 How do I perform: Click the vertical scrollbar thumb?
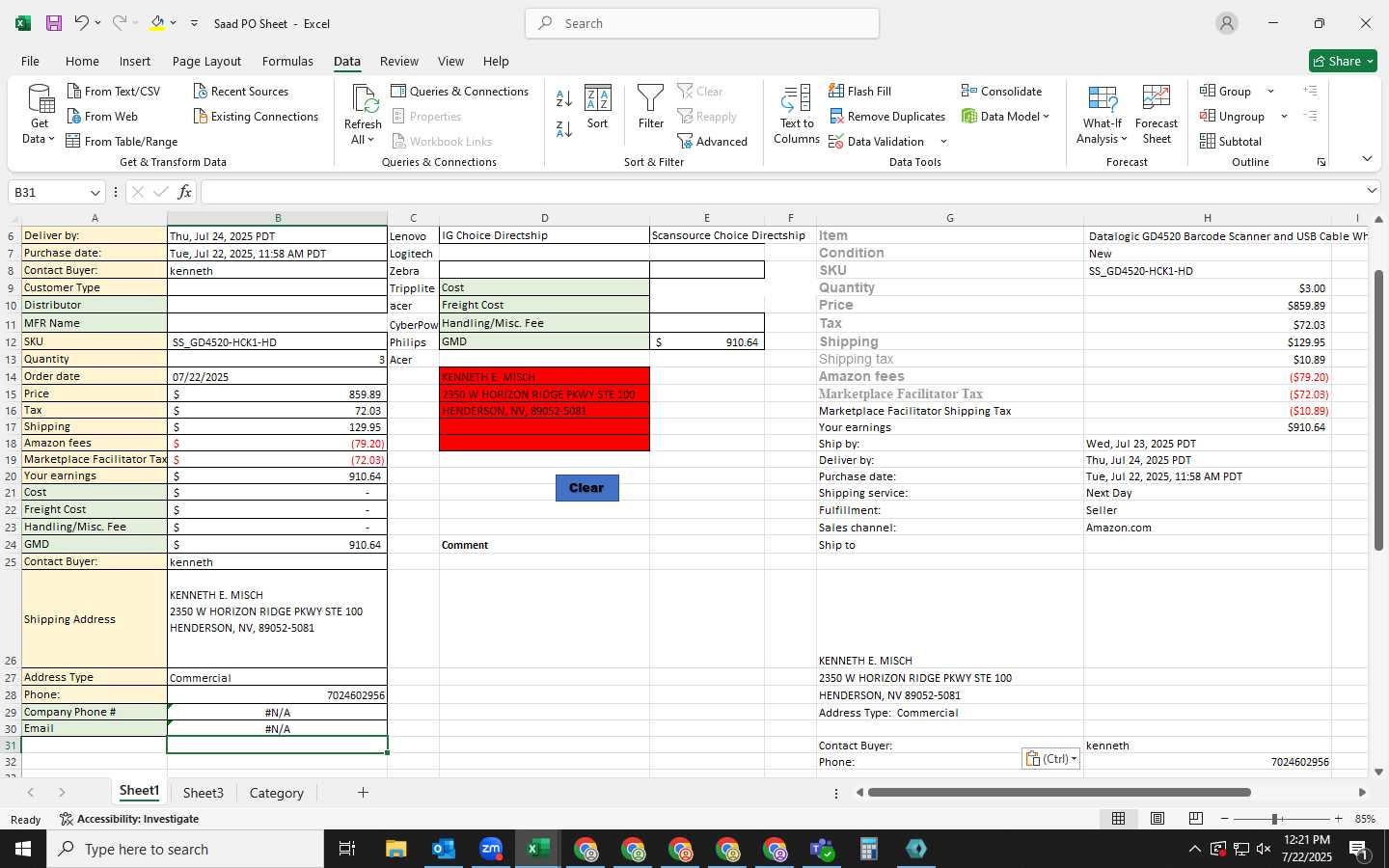1378,411
